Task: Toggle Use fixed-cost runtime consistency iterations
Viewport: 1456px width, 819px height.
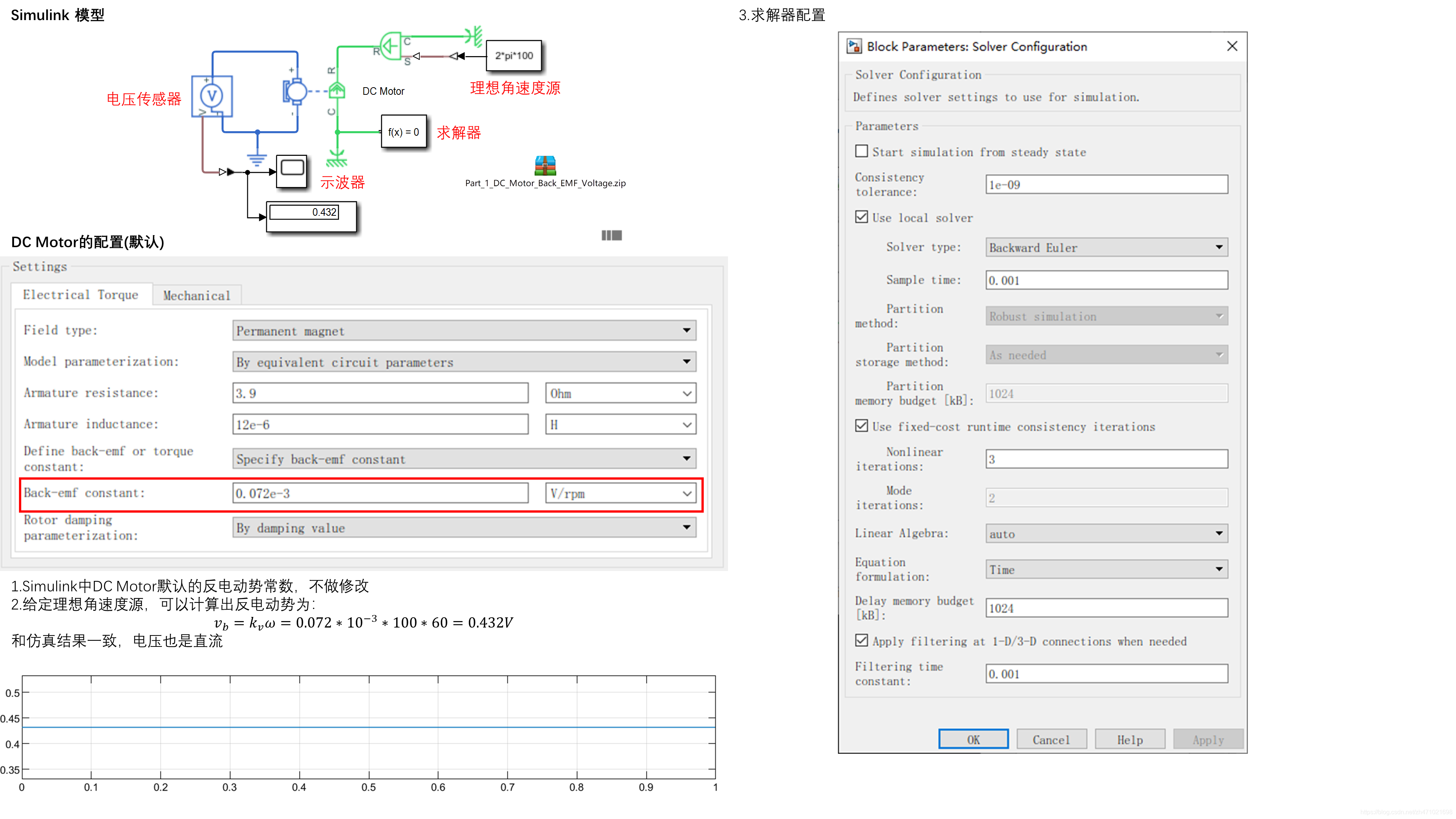Action: coord(861,426)
